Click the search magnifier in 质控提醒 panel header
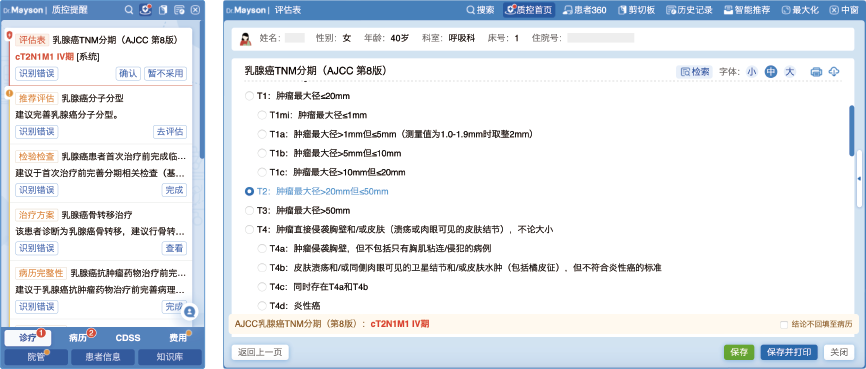The image size is (866, 369). pyautogui.click(x=129, y=9)
